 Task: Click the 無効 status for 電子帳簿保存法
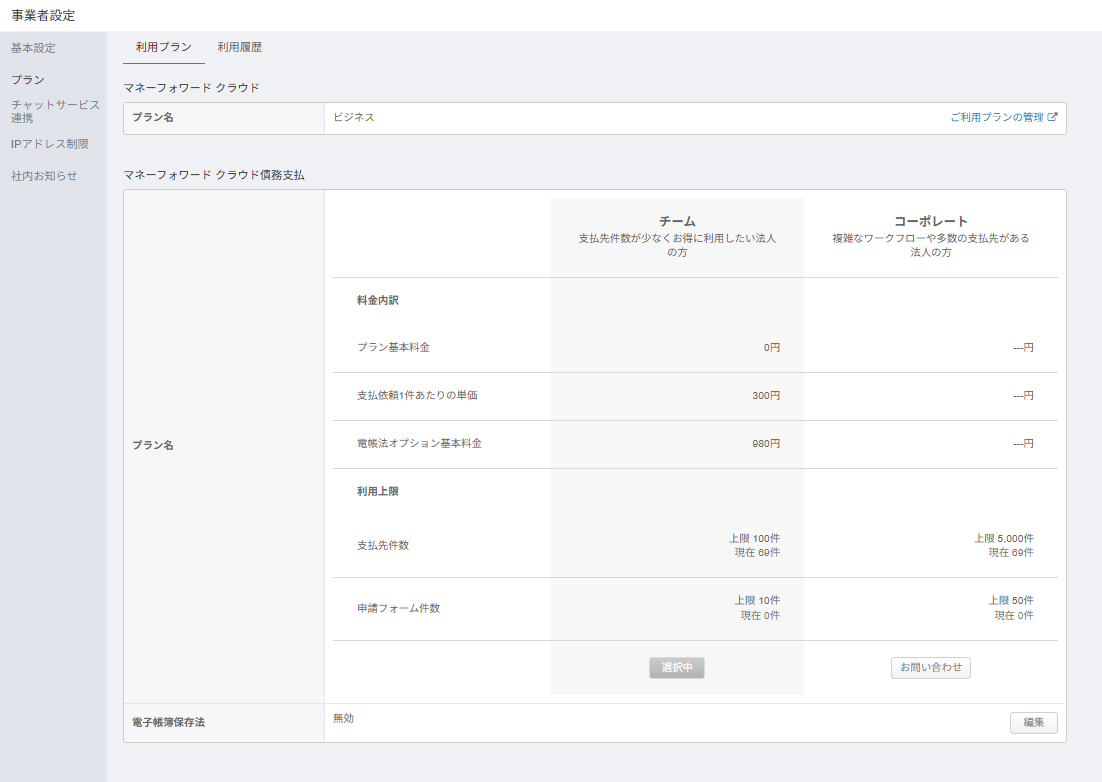[x=344, y=718]
